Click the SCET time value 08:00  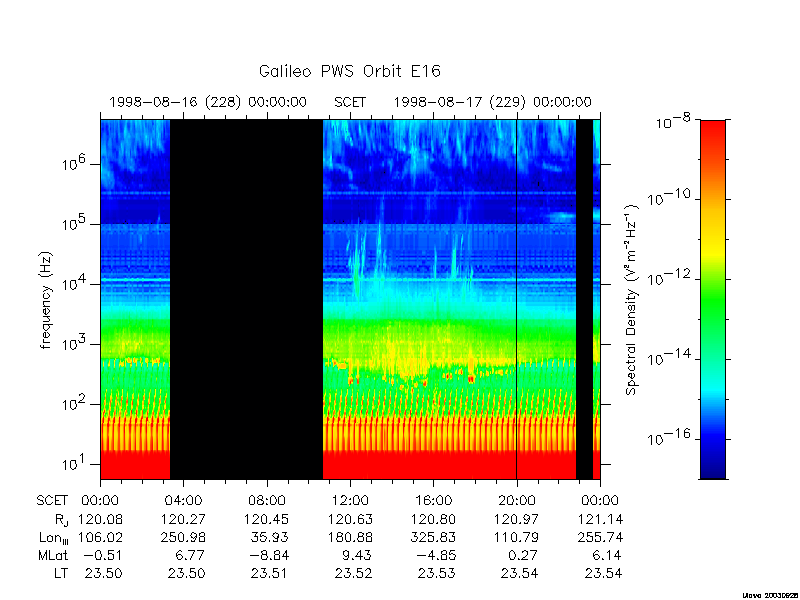(x=267, y=501)
